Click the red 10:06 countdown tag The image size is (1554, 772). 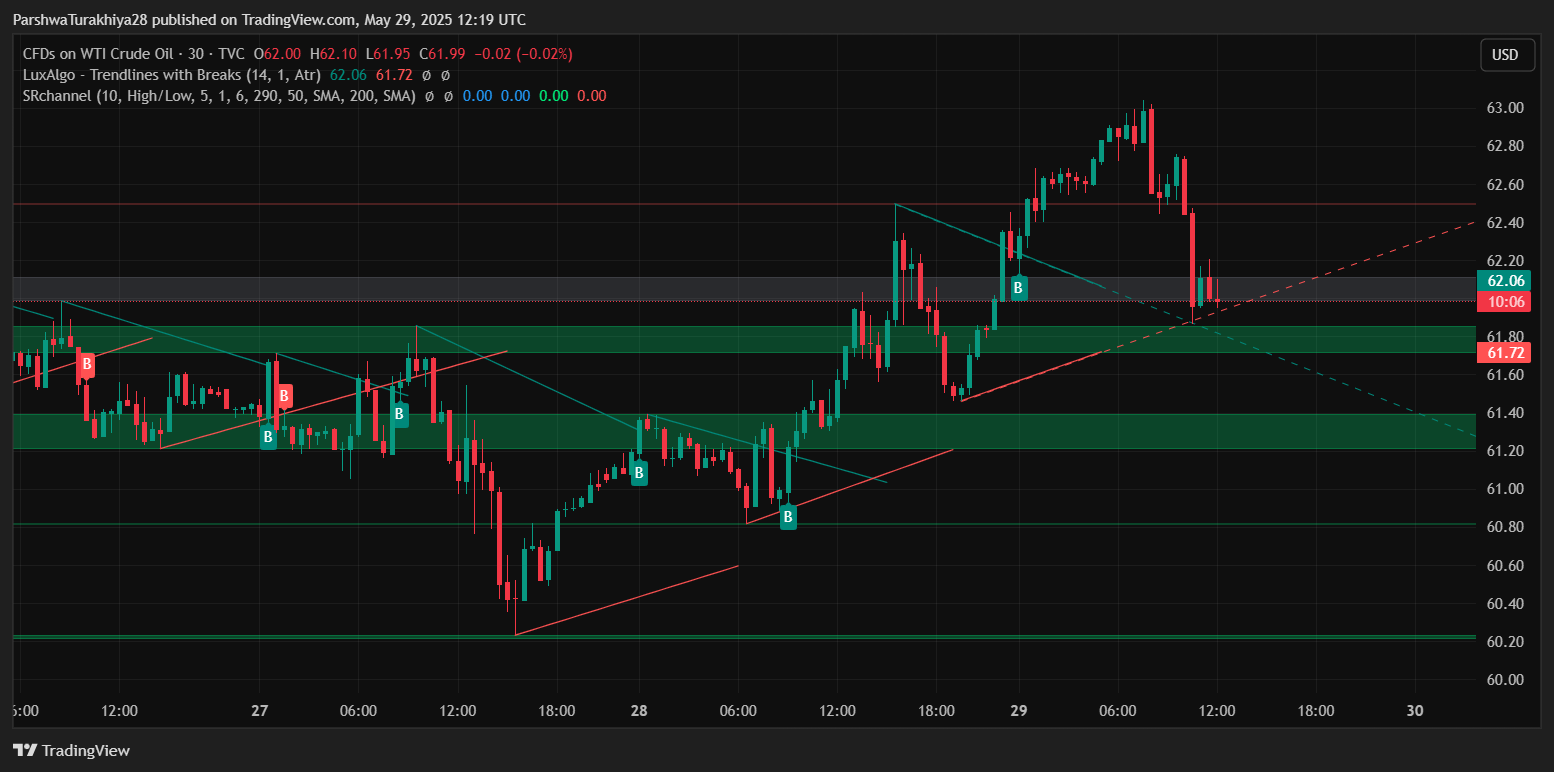1505,302
